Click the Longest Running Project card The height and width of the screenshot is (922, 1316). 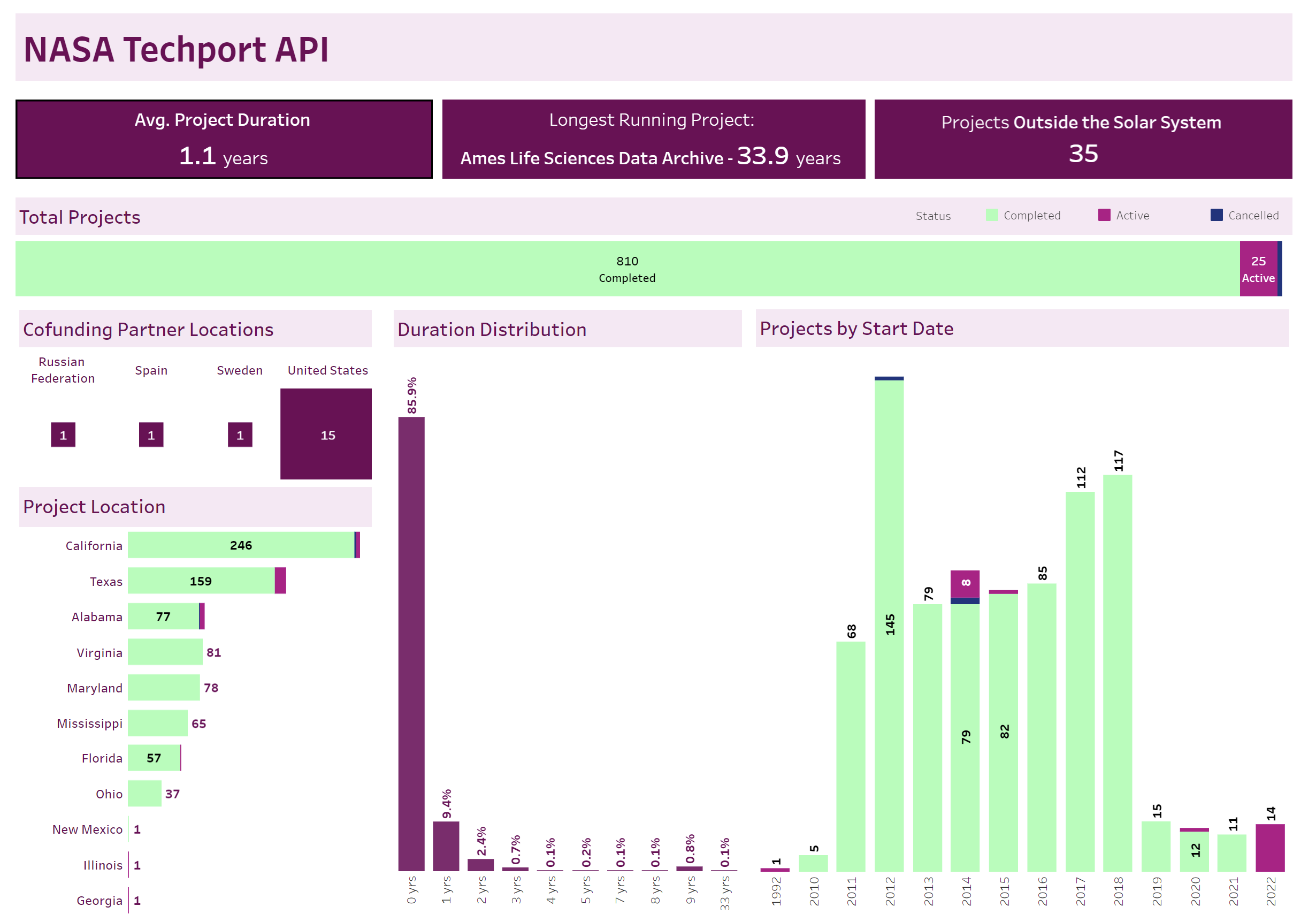(653, 139)
